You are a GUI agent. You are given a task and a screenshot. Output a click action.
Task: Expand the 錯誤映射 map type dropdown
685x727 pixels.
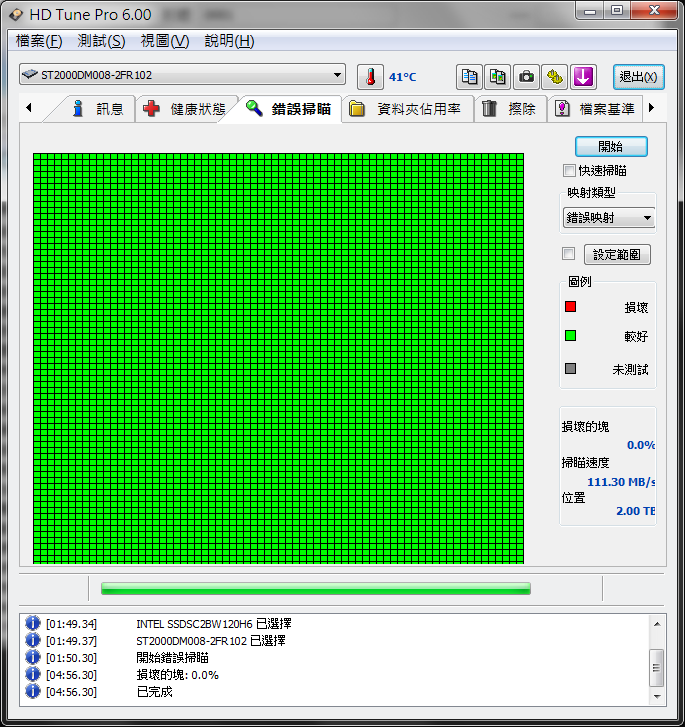[608, 217]
